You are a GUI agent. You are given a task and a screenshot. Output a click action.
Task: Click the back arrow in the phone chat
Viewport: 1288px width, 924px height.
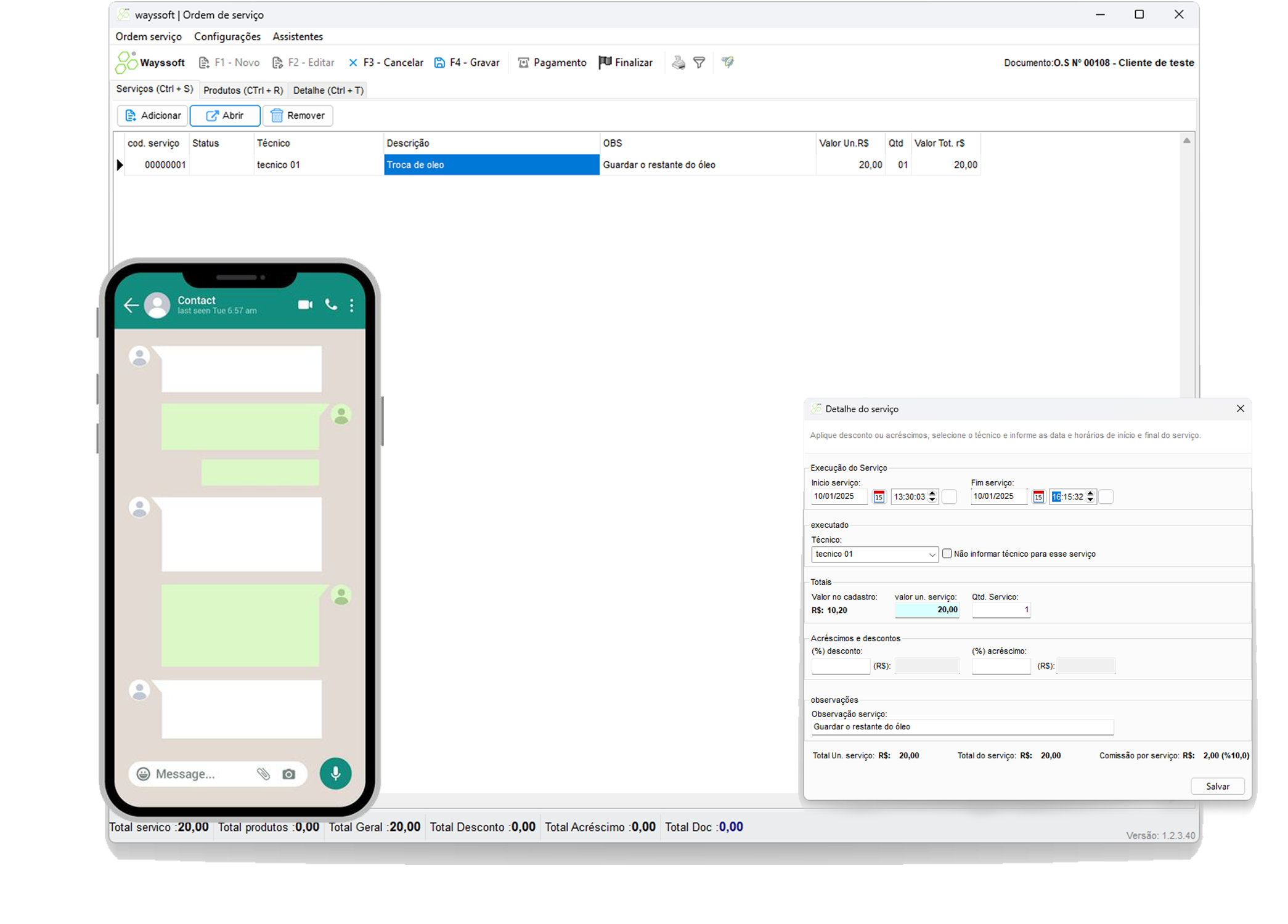point(131,305)
